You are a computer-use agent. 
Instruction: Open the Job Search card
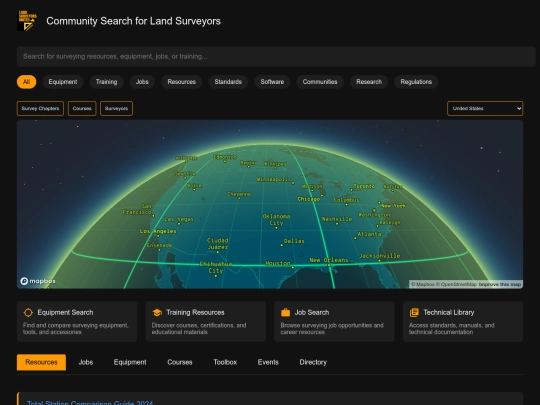[x=334, y=321]
